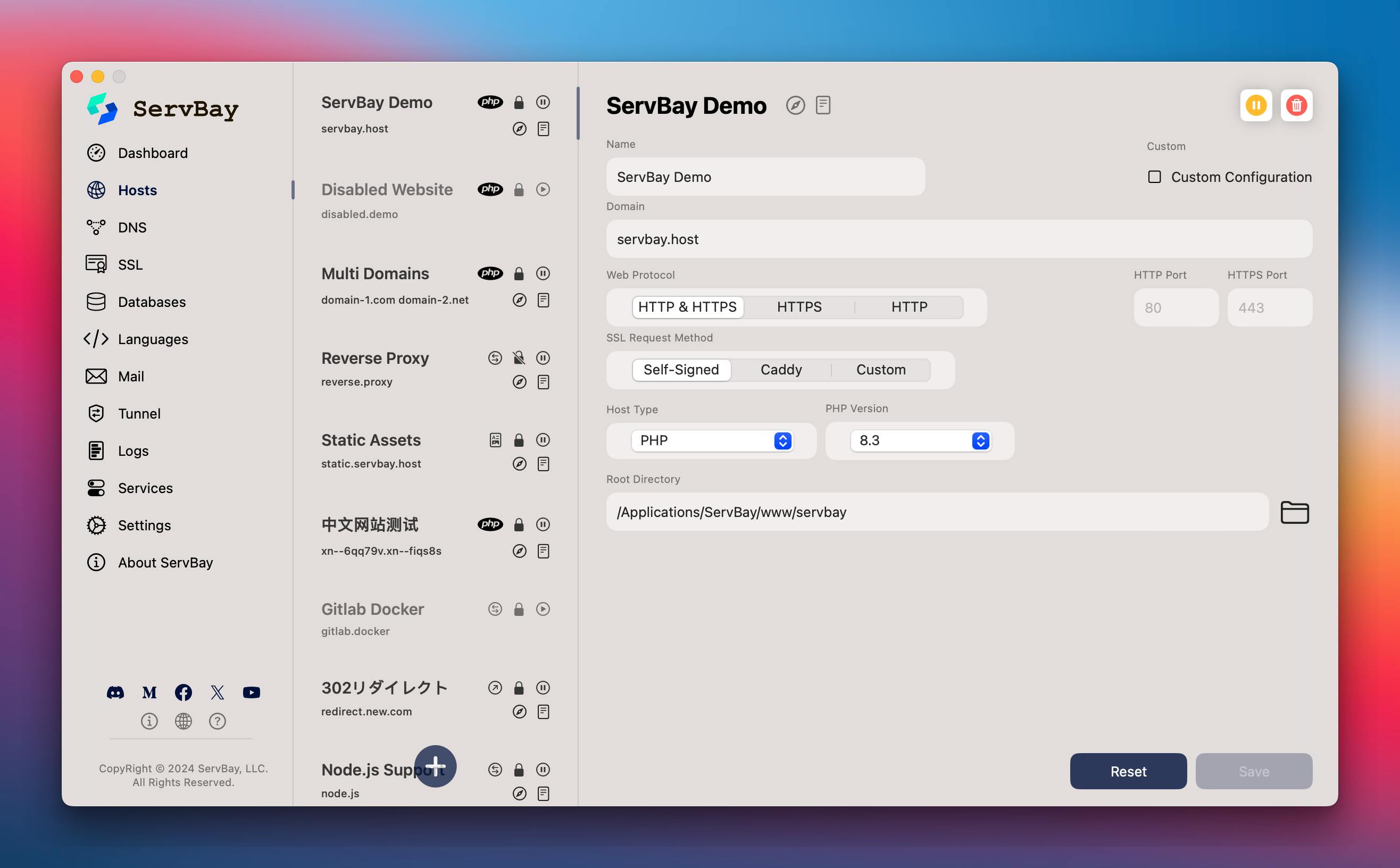1400x868 pixels.
Task: Select the Caddy SSL request method
Action: click(x=781, y=370)
